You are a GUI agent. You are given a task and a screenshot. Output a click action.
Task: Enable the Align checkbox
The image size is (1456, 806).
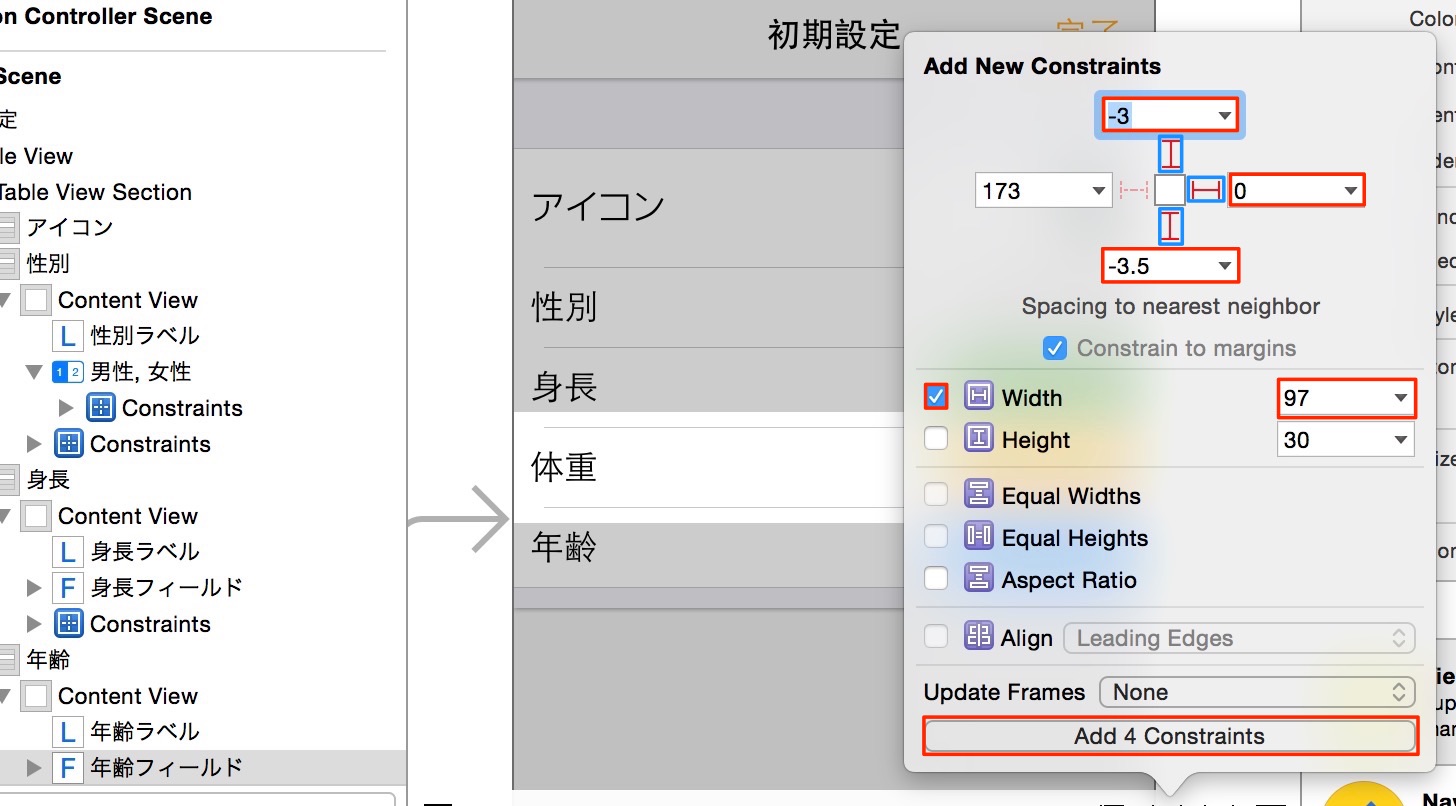[x=936, y=637]
